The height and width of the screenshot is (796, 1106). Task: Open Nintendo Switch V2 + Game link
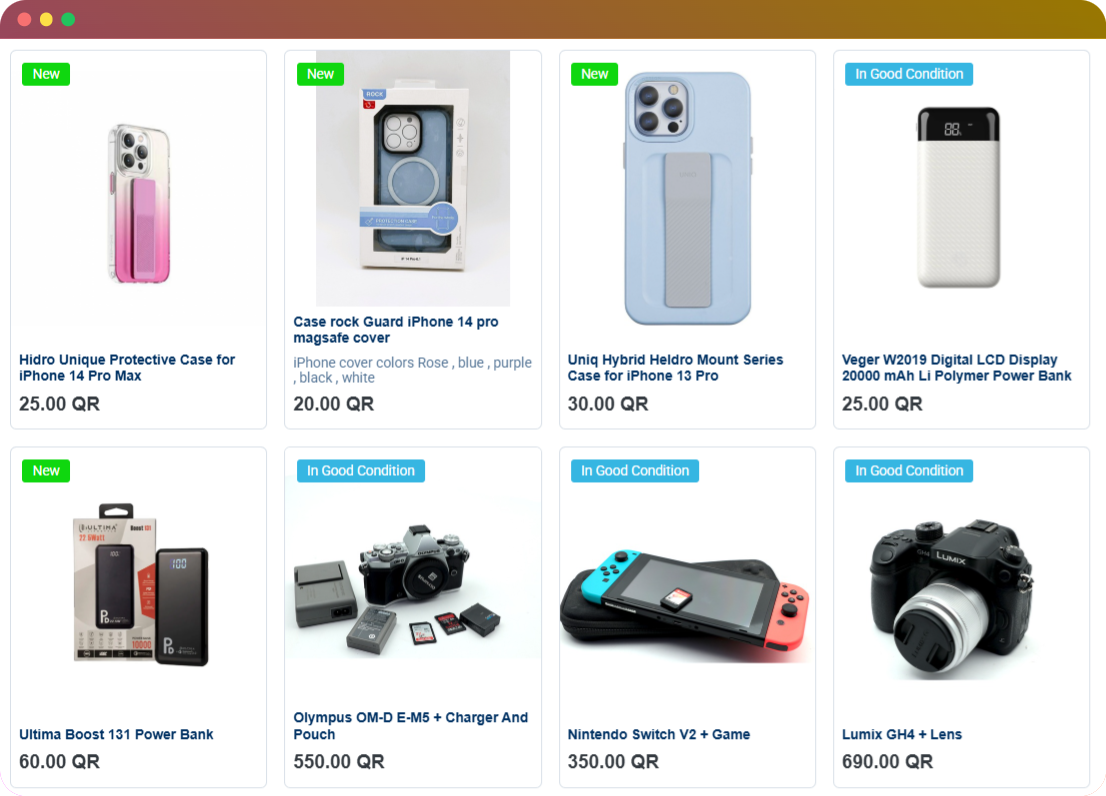[659, 734]
